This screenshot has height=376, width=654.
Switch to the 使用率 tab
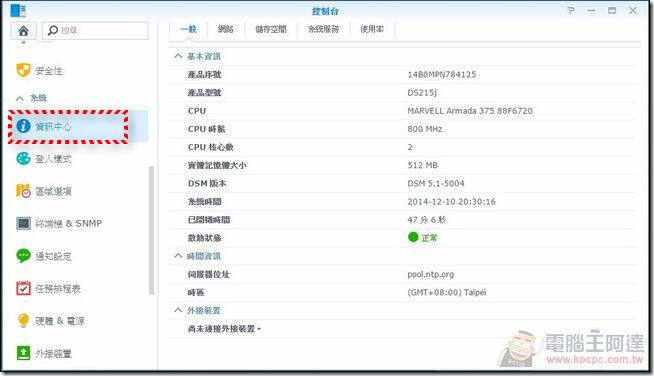coord(372,29)
